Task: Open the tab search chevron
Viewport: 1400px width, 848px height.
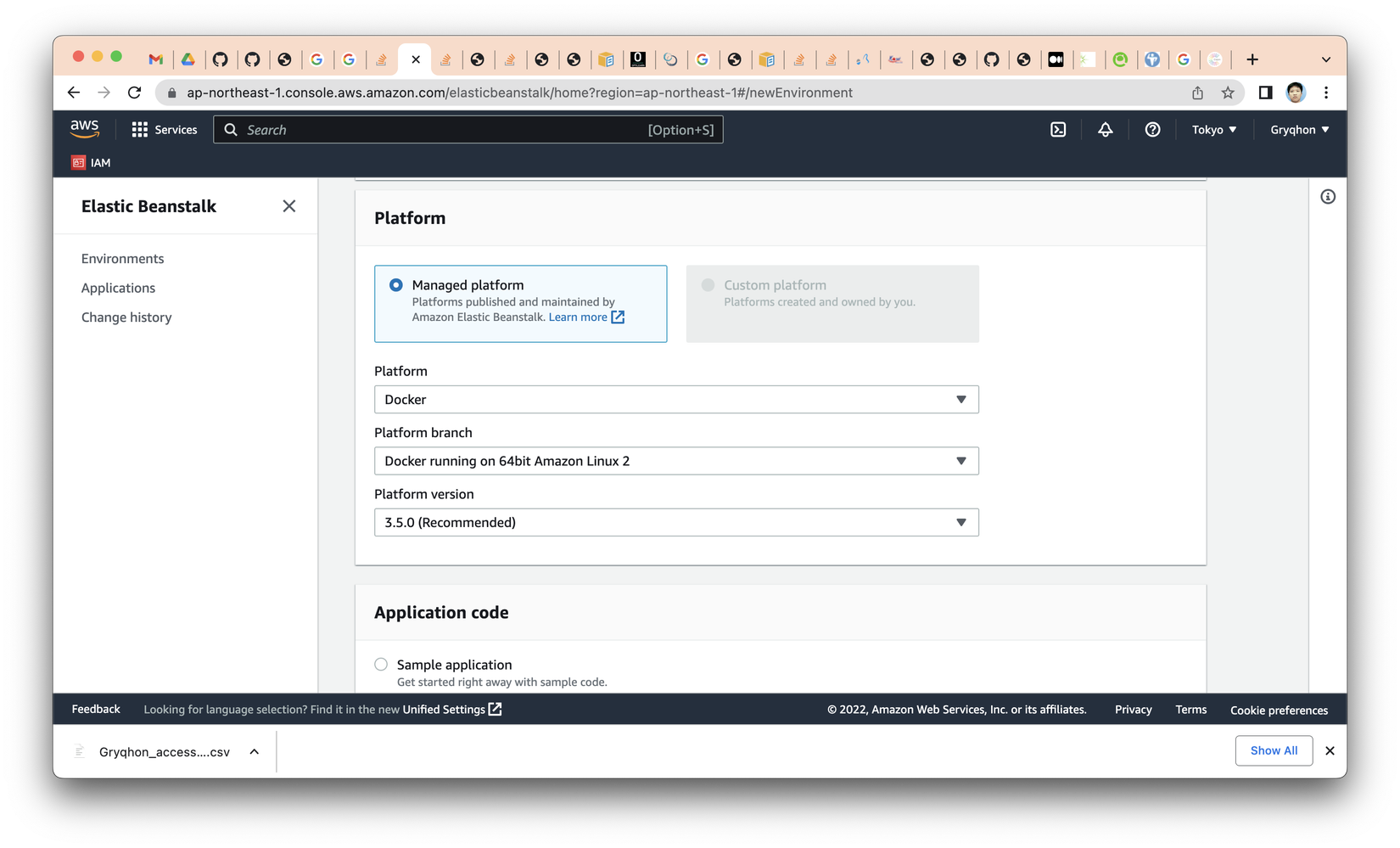Action: coord(1326,59)
